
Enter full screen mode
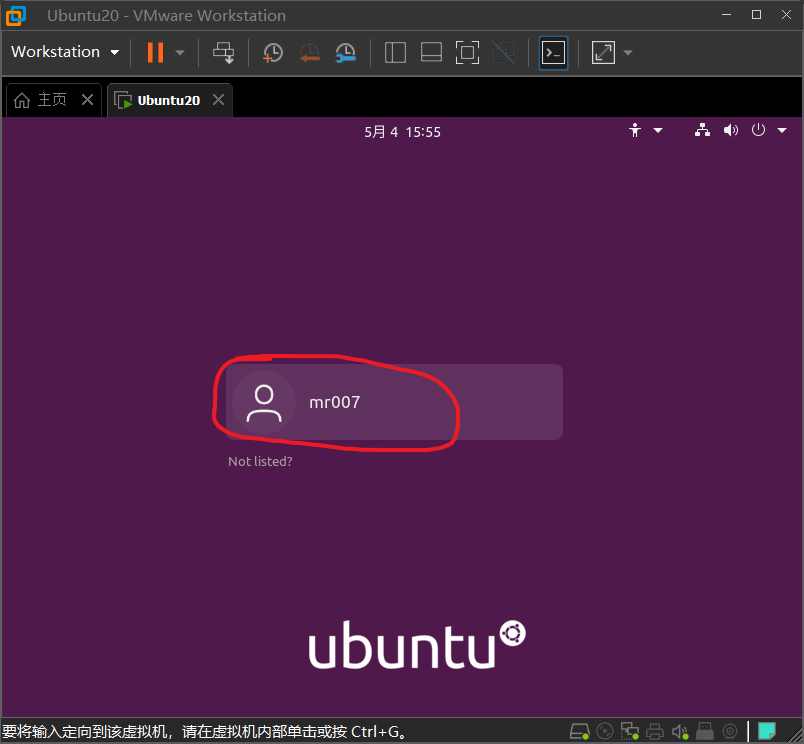[468, 52]
